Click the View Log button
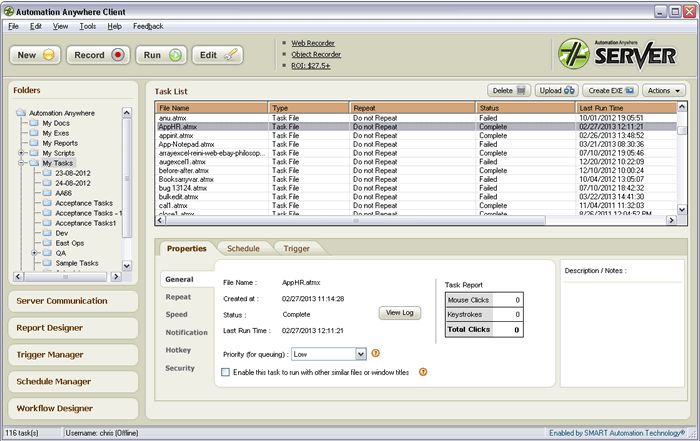Image resolution: width=700 pixels, height=441 pixels. click(x=399, y=313)
